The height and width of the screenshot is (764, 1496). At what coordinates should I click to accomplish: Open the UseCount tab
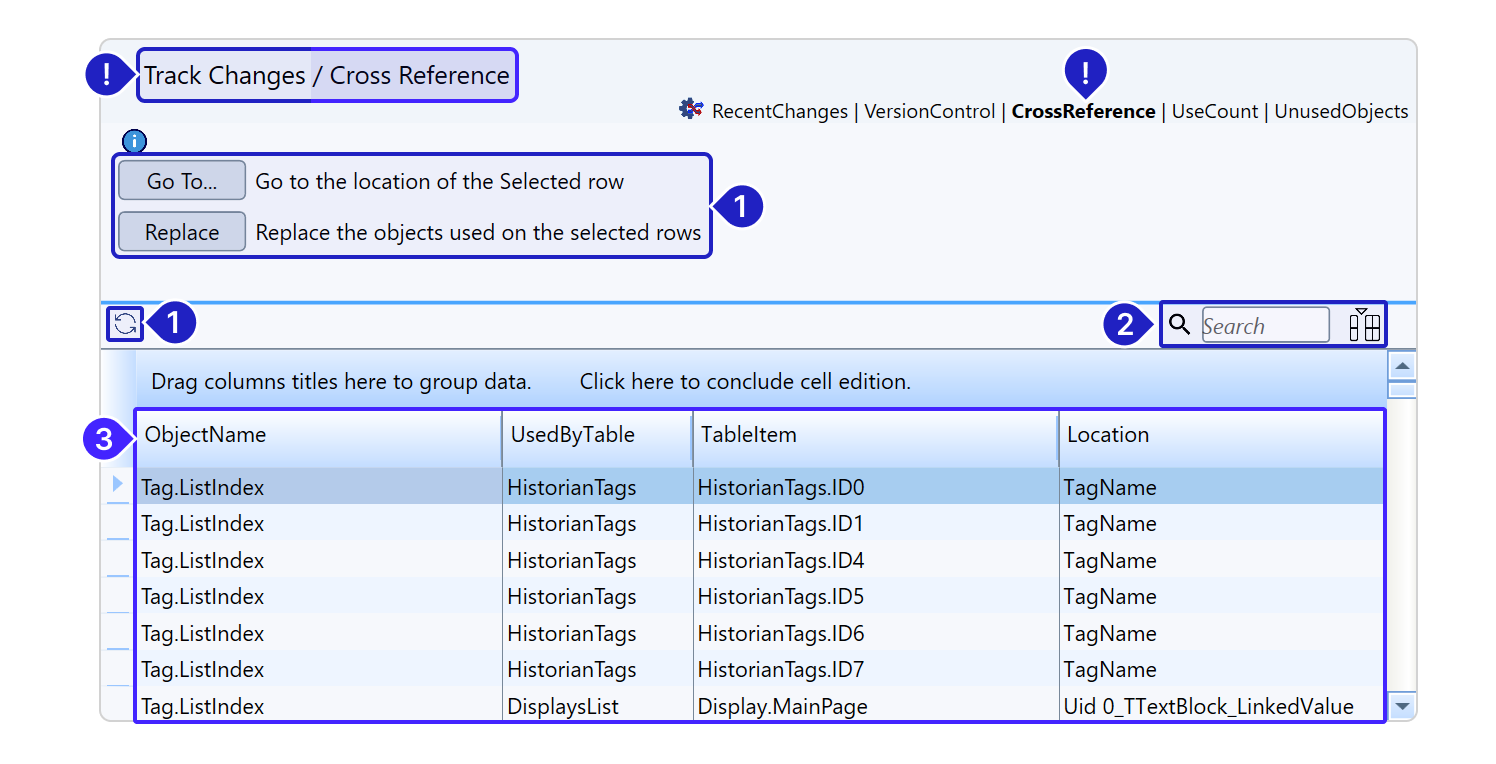1214,112
